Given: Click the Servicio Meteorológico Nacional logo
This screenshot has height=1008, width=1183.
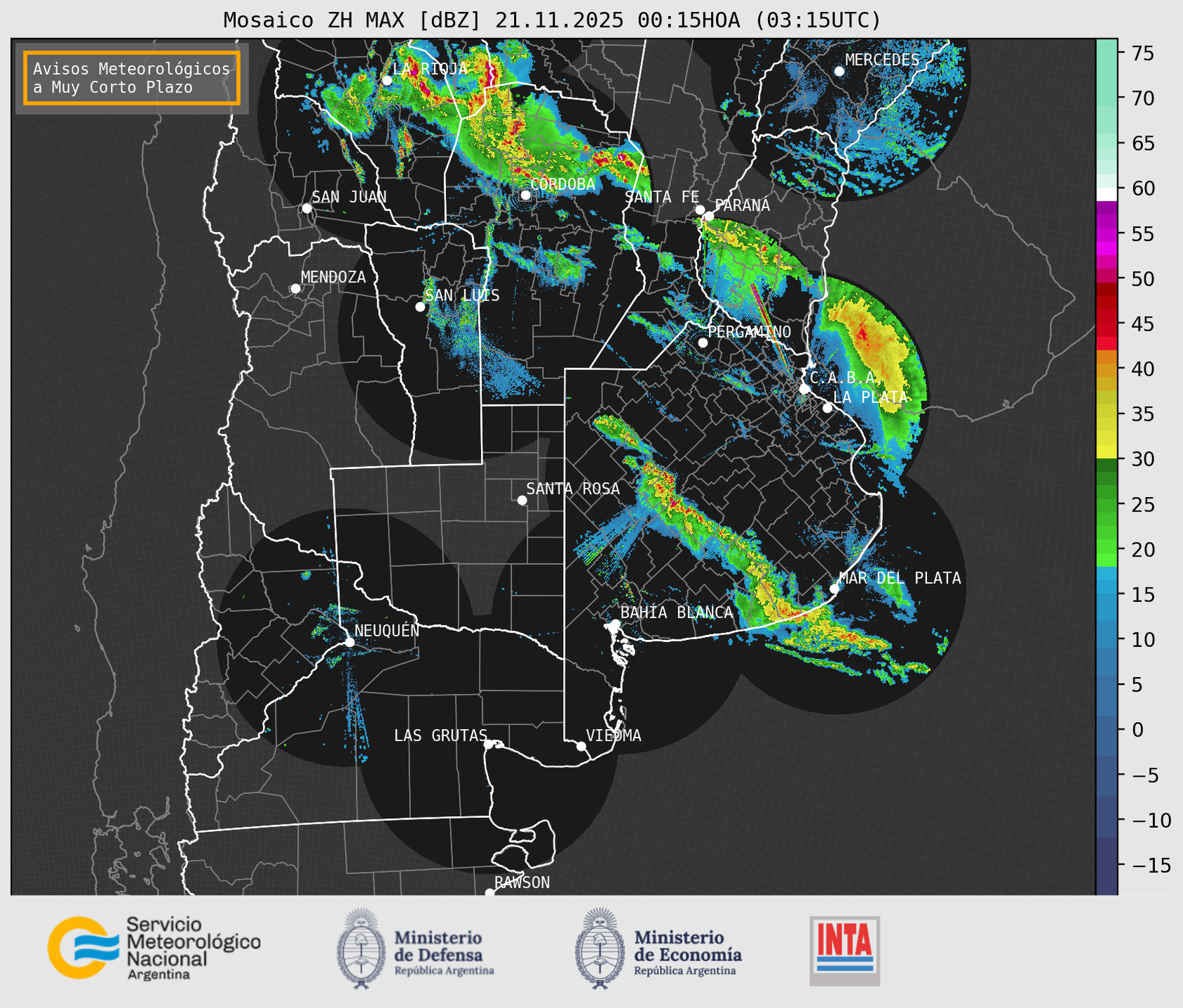Looking at the screenshot, I should (154, 948).
